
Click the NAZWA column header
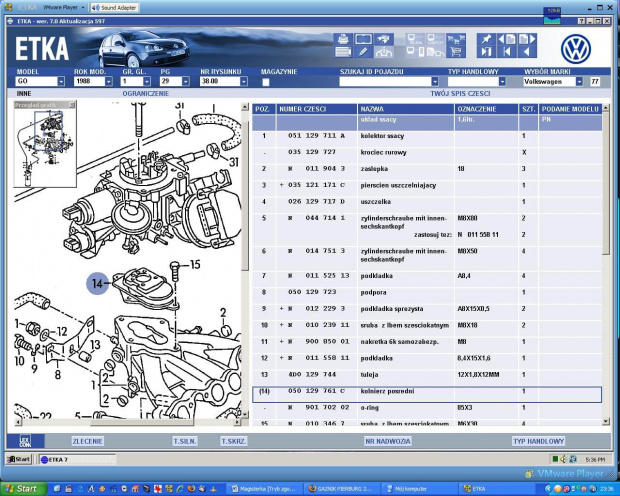click(x=406, y=109)
